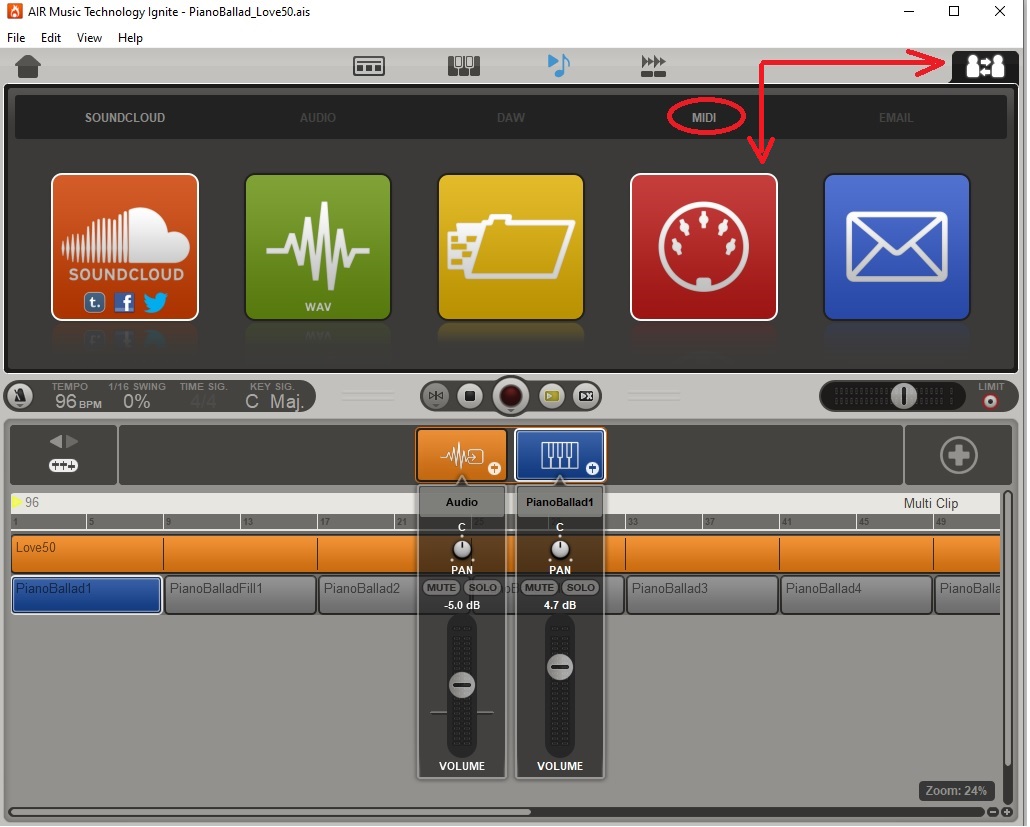Toggle the metronome icon
Image resolution: width=1030 pixels, height=827 pixels.
click(20, 396)
